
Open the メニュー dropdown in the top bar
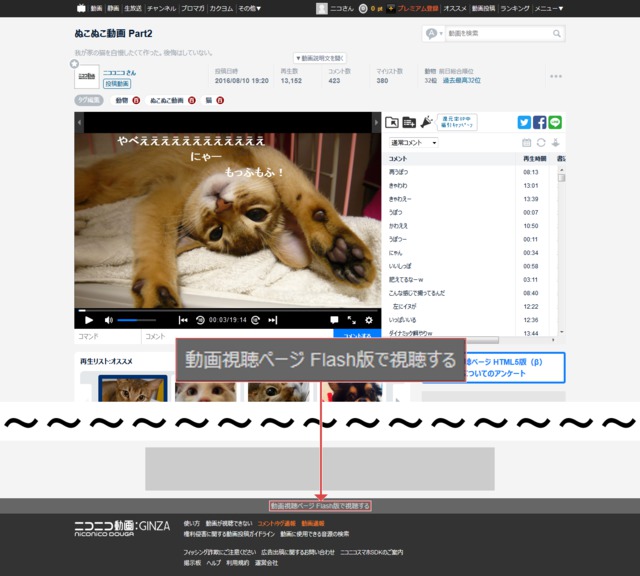tap(547, 8)
